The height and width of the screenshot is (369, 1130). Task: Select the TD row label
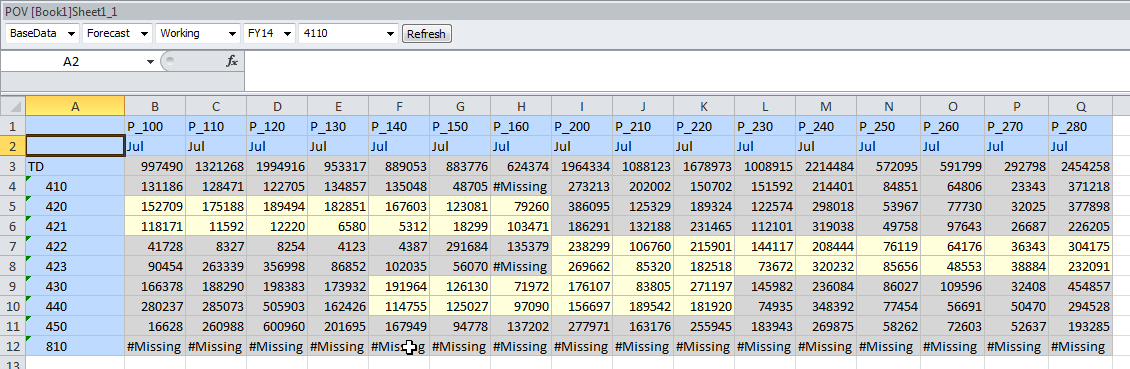pyautogui.click(x=75, y=166)
